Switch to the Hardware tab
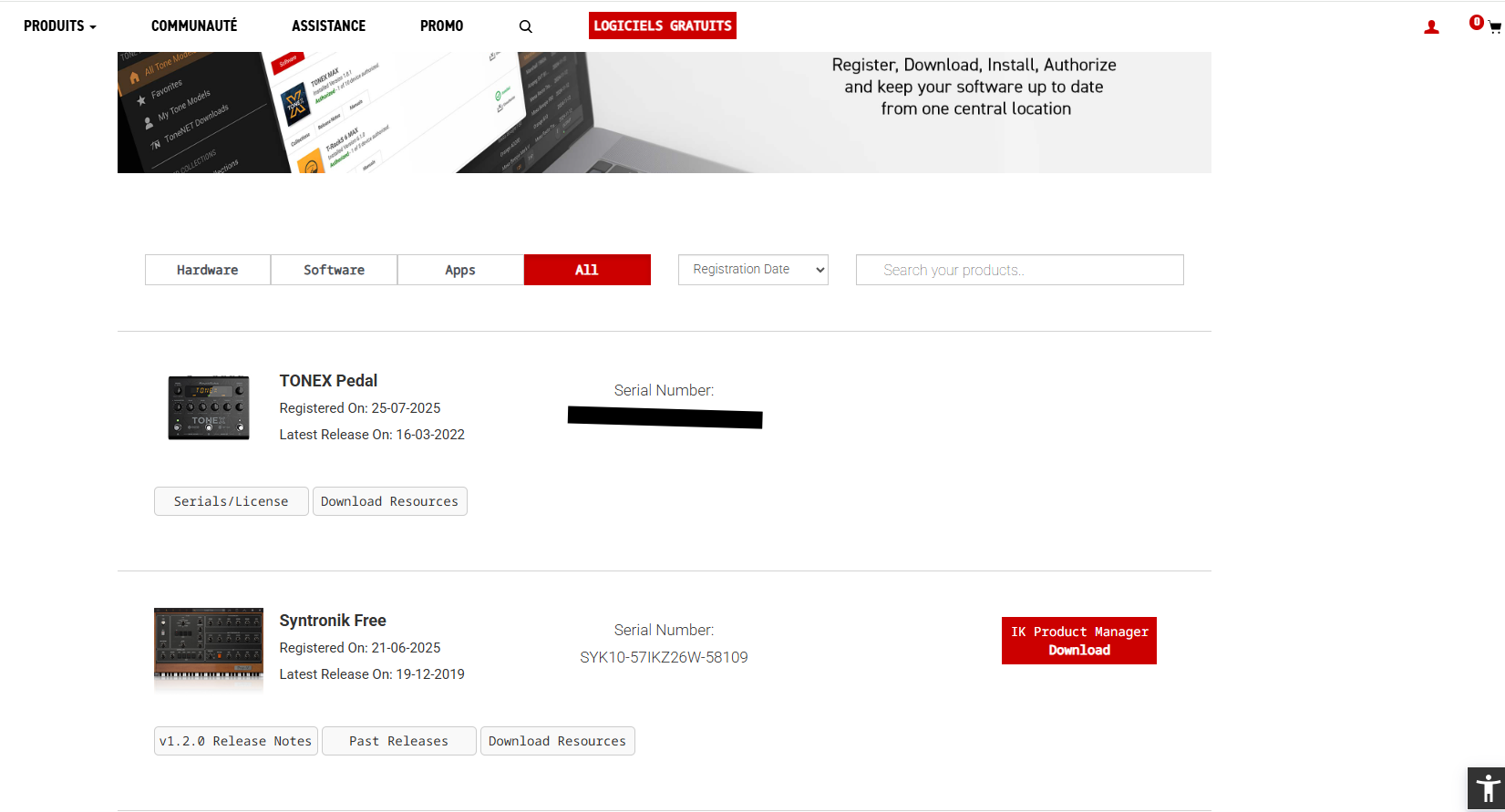Screen dimensions: 1505x812 (x=208, y=270)
